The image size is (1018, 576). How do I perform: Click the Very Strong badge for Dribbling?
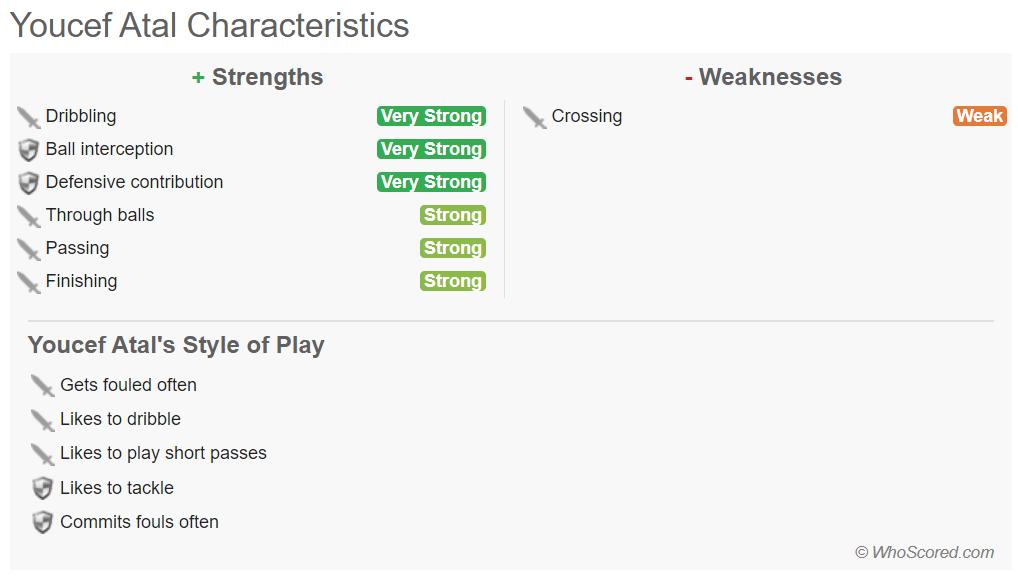[431, 116]
